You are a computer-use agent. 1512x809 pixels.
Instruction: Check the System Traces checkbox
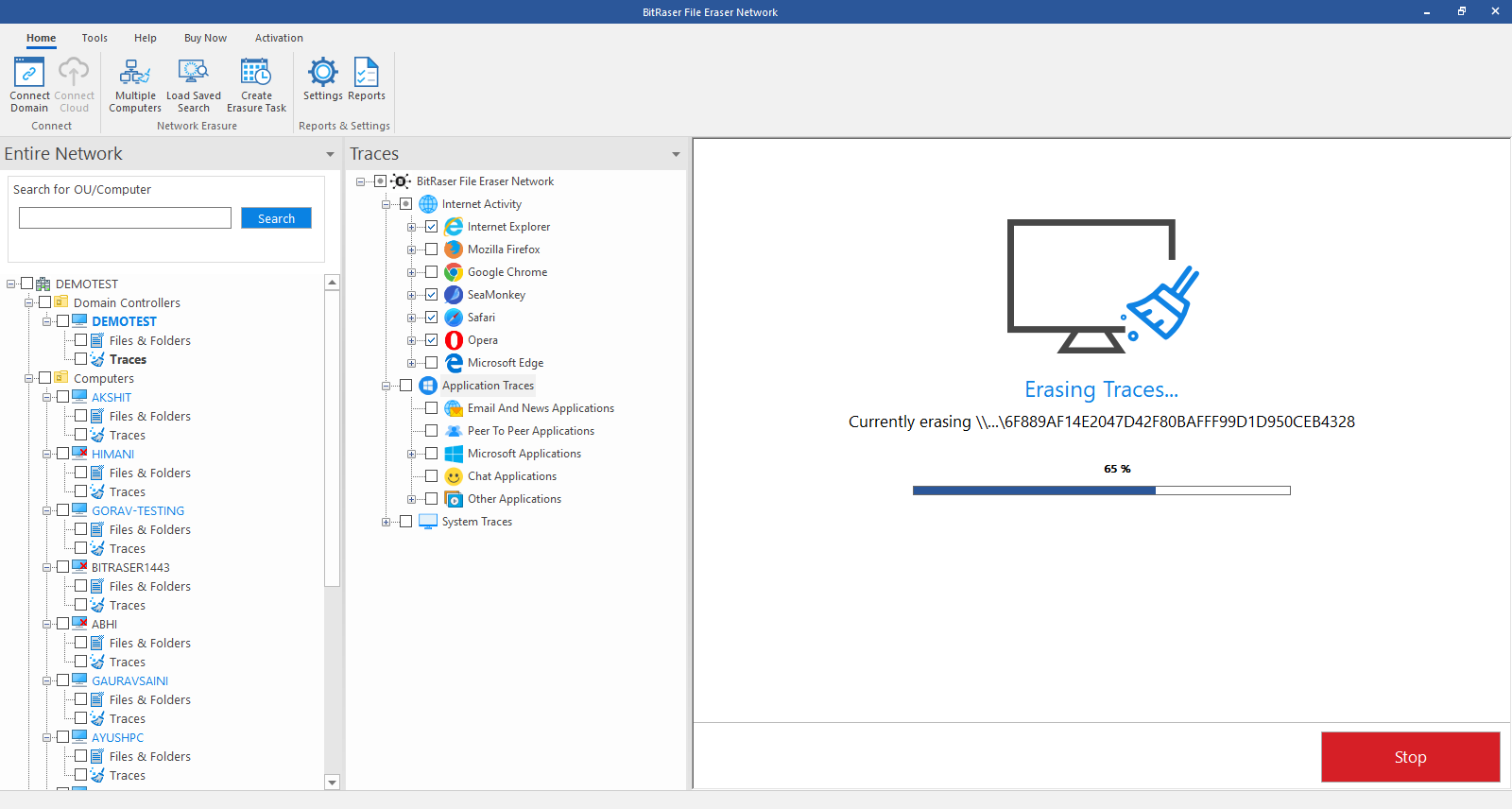pyautogui.click(x=406, y=522)
